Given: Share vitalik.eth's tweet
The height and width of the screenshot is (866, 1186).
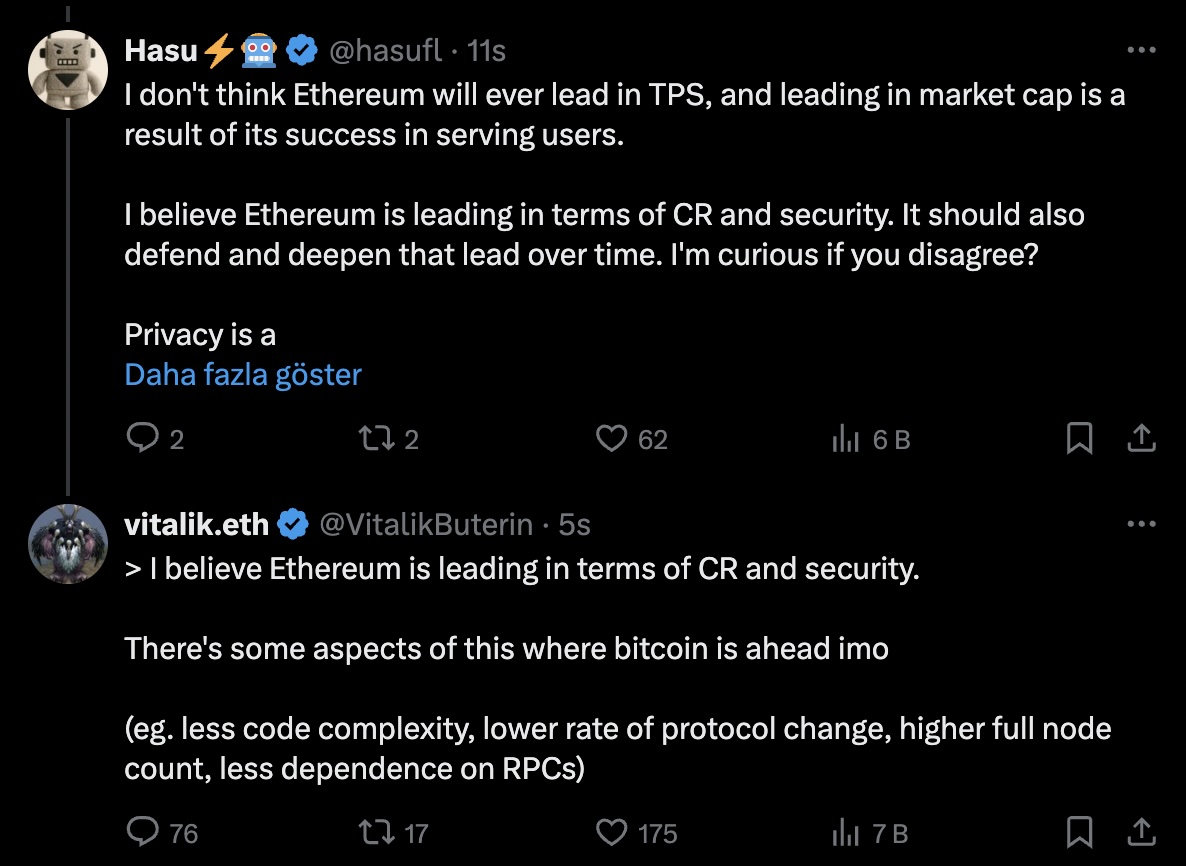Looking at the screenshot, I should (1141, 831).
